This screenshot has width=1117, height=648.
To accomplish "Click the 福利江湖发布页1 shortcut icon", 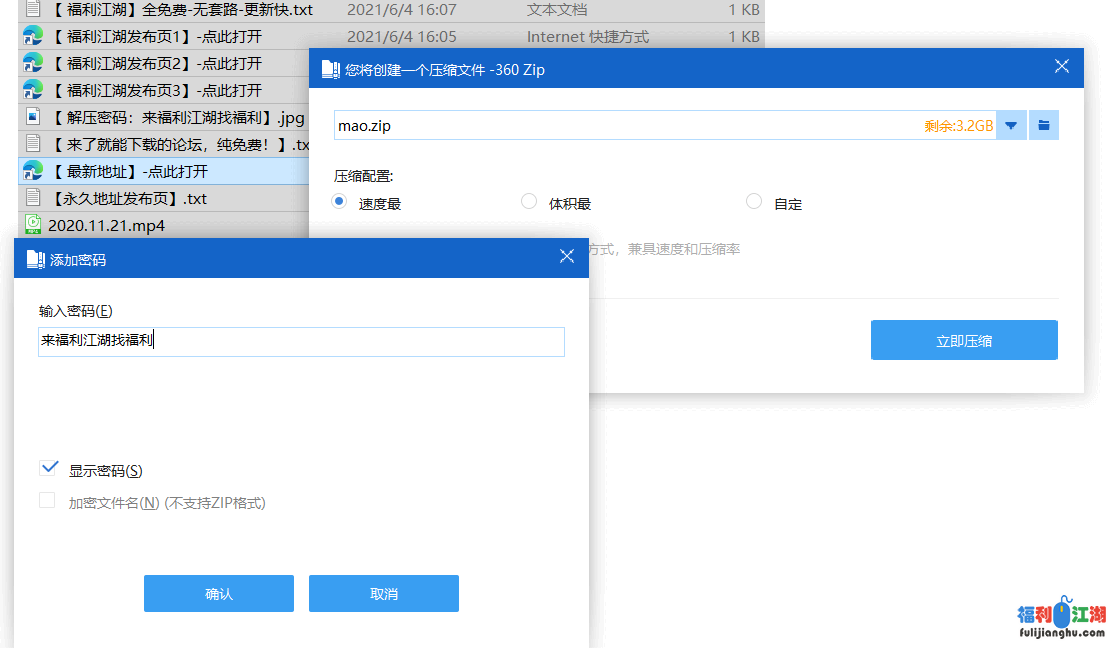I will 33,37.
